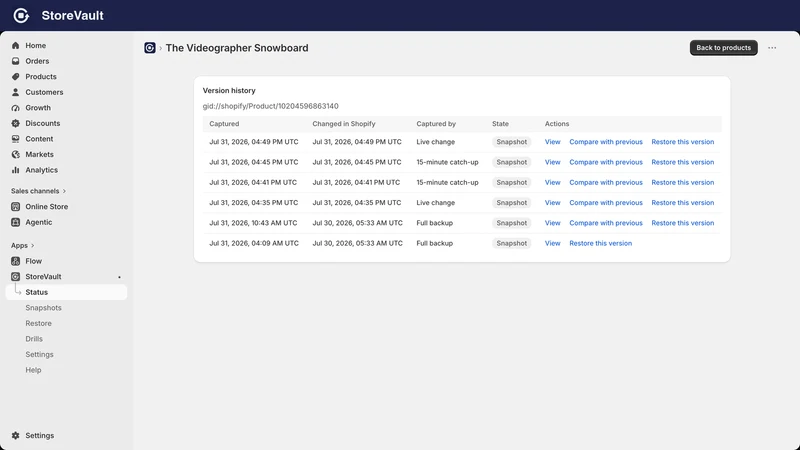
Task: Restore the 04:35 PM version
Action: click(x=683, y=203)
